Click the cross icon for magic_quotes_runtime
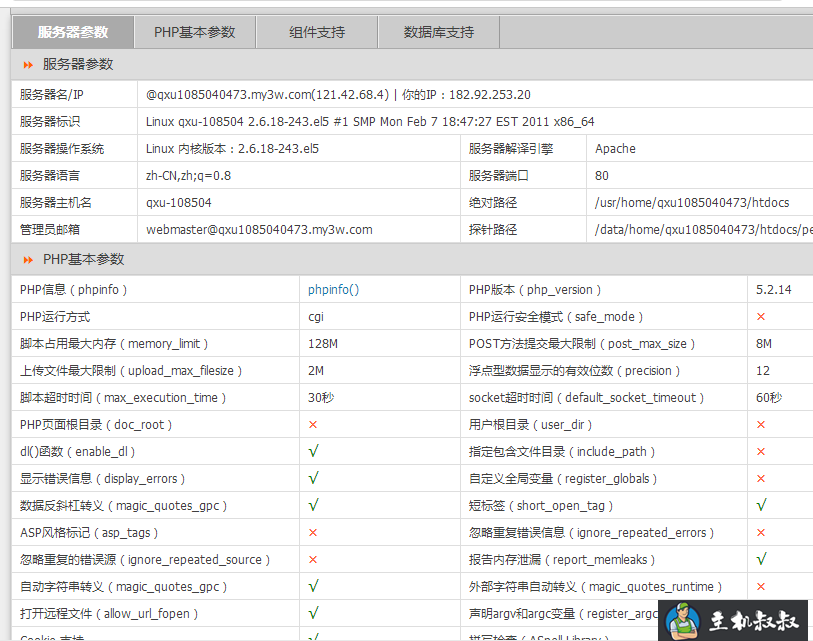This screenshot has height=641, width=813. [x=761, y=587]
